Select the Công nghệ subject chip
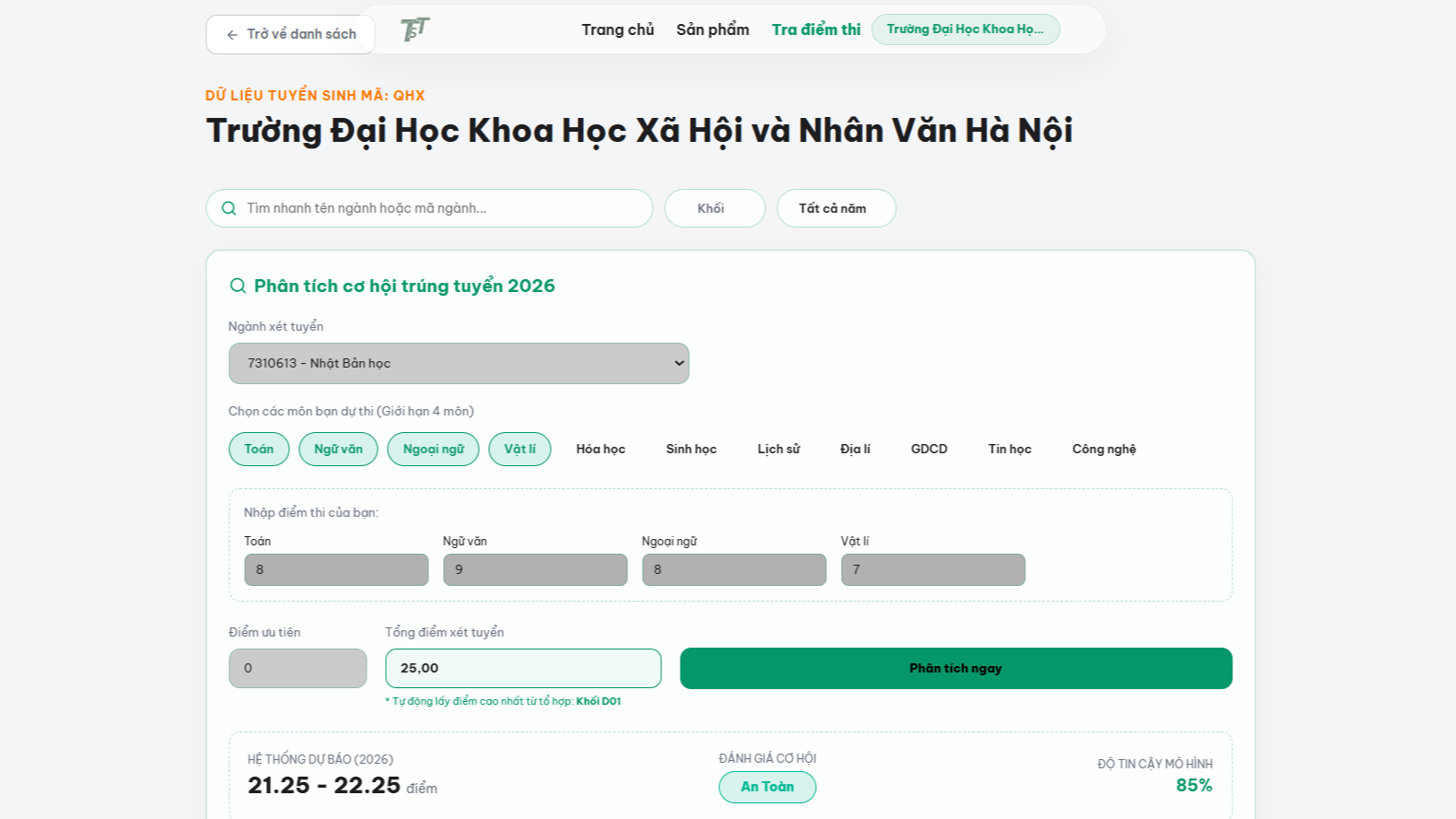This screenshot has width=1456, height=819. [1104, 449]
